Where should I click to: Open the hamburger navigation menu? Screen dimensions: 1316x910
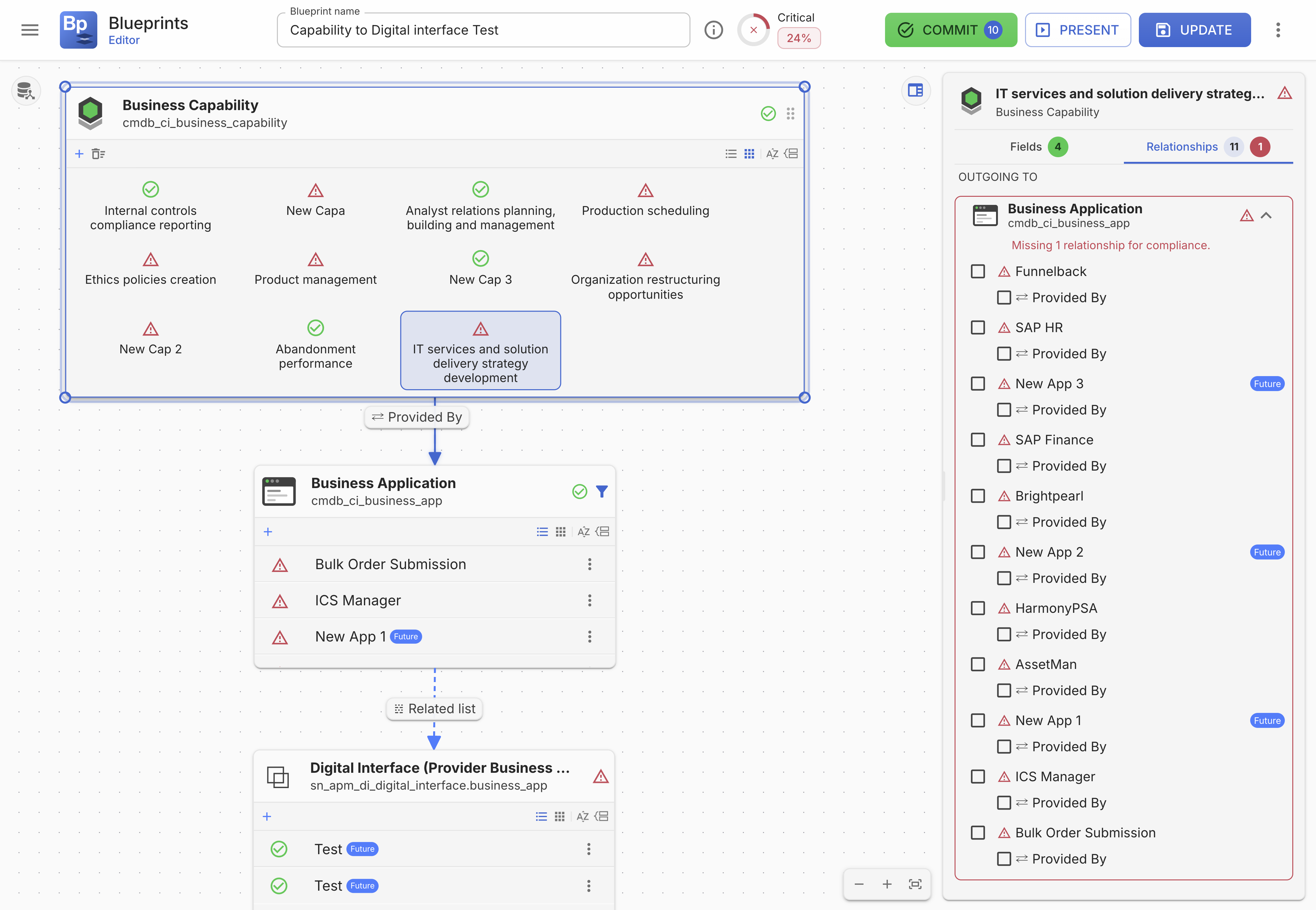pyautogui.click(x=29, y=30)
